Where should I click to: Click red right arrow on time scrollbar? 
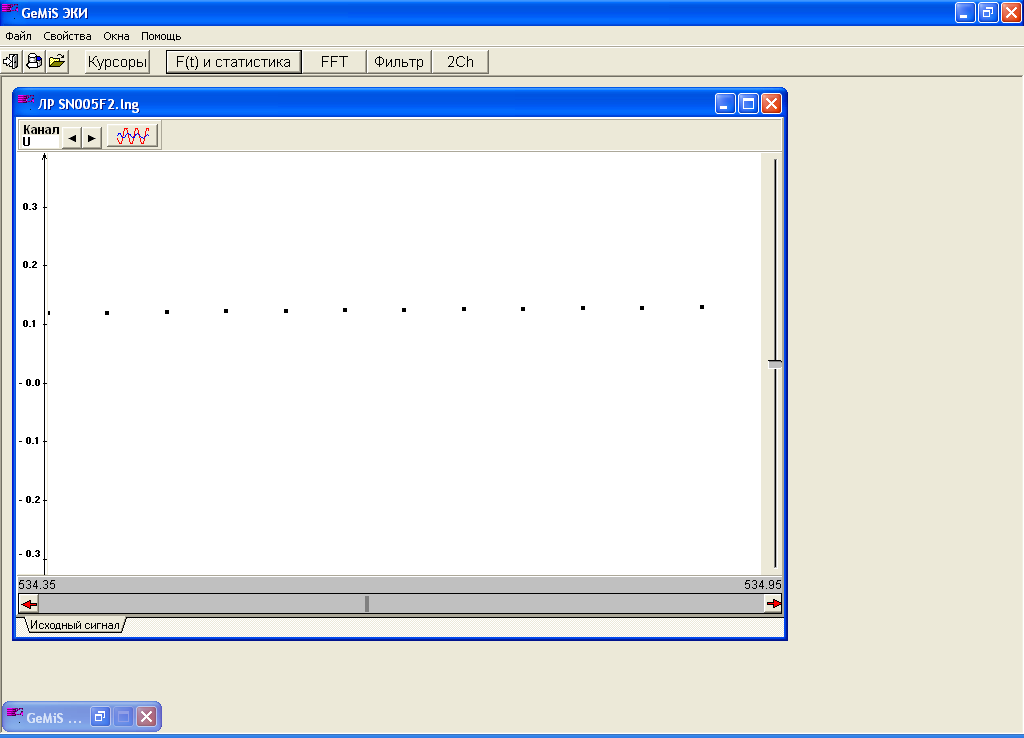coord(773,603)
